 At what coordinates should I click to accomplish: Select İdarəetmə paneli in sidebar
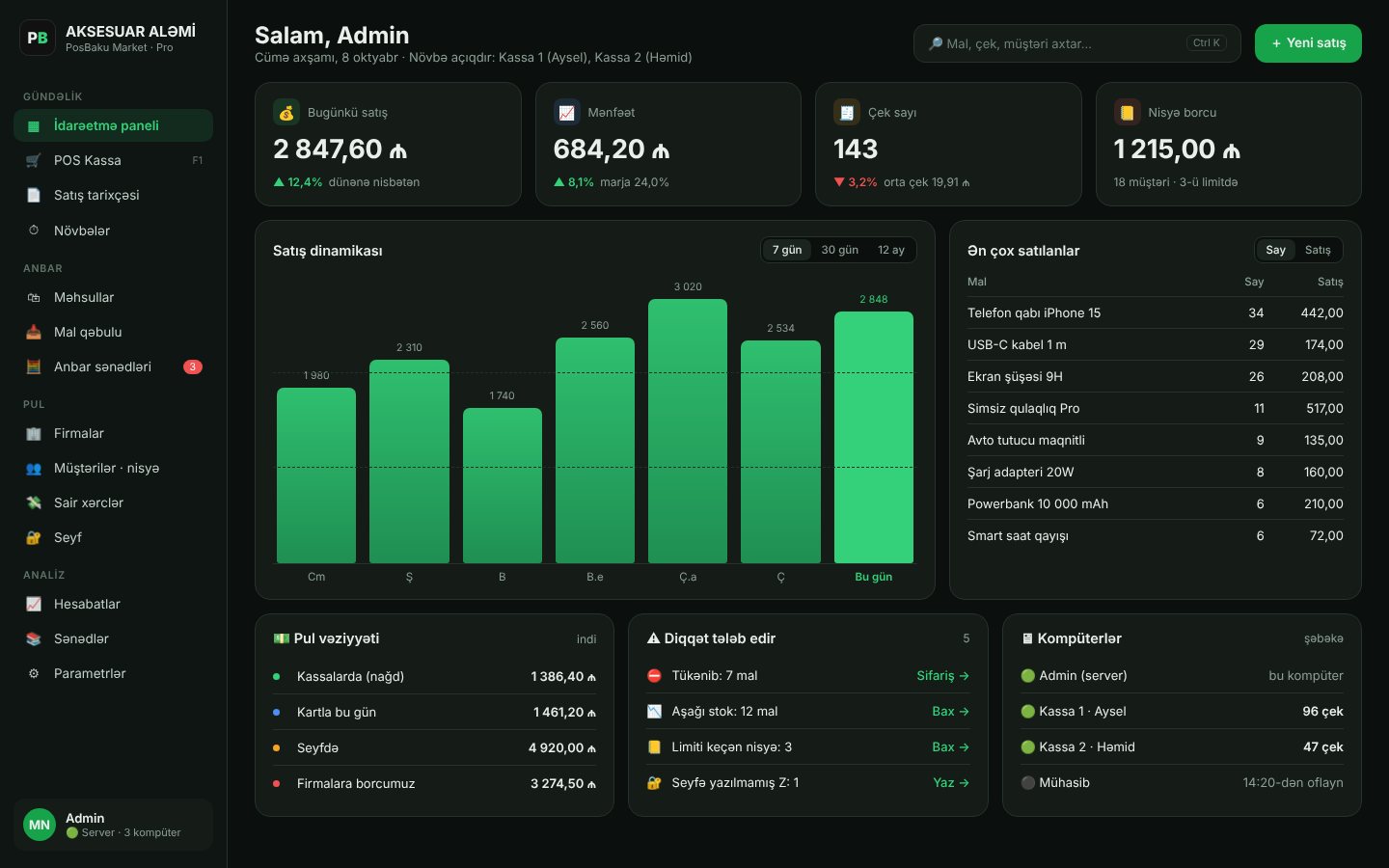pos(113,125)
